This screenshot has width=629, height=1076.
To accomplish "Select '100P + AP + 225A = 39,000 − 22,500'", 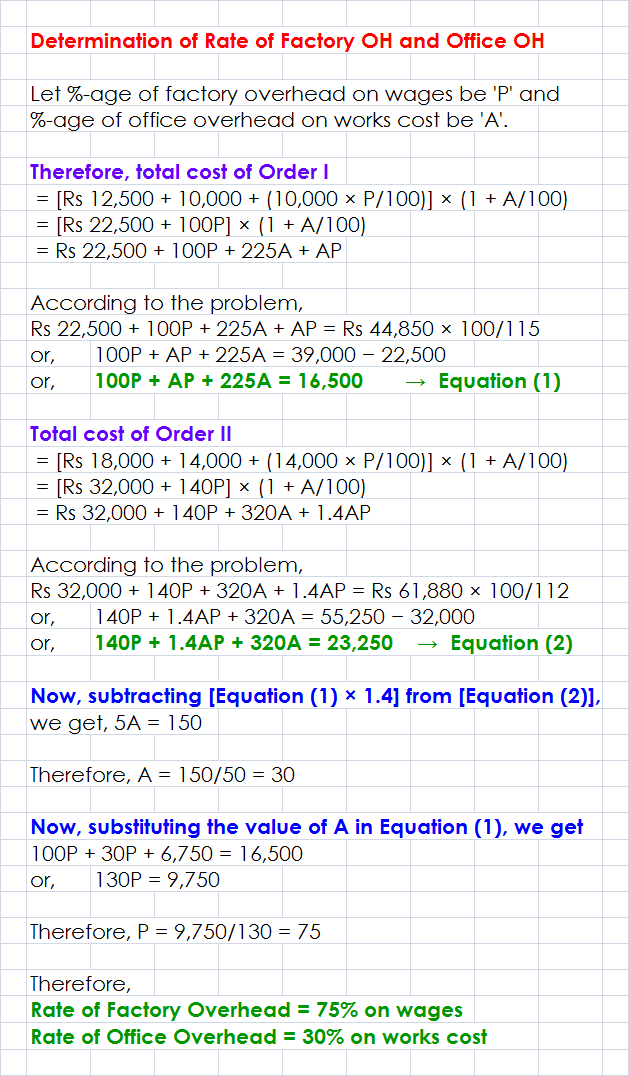I will point(271,355).
